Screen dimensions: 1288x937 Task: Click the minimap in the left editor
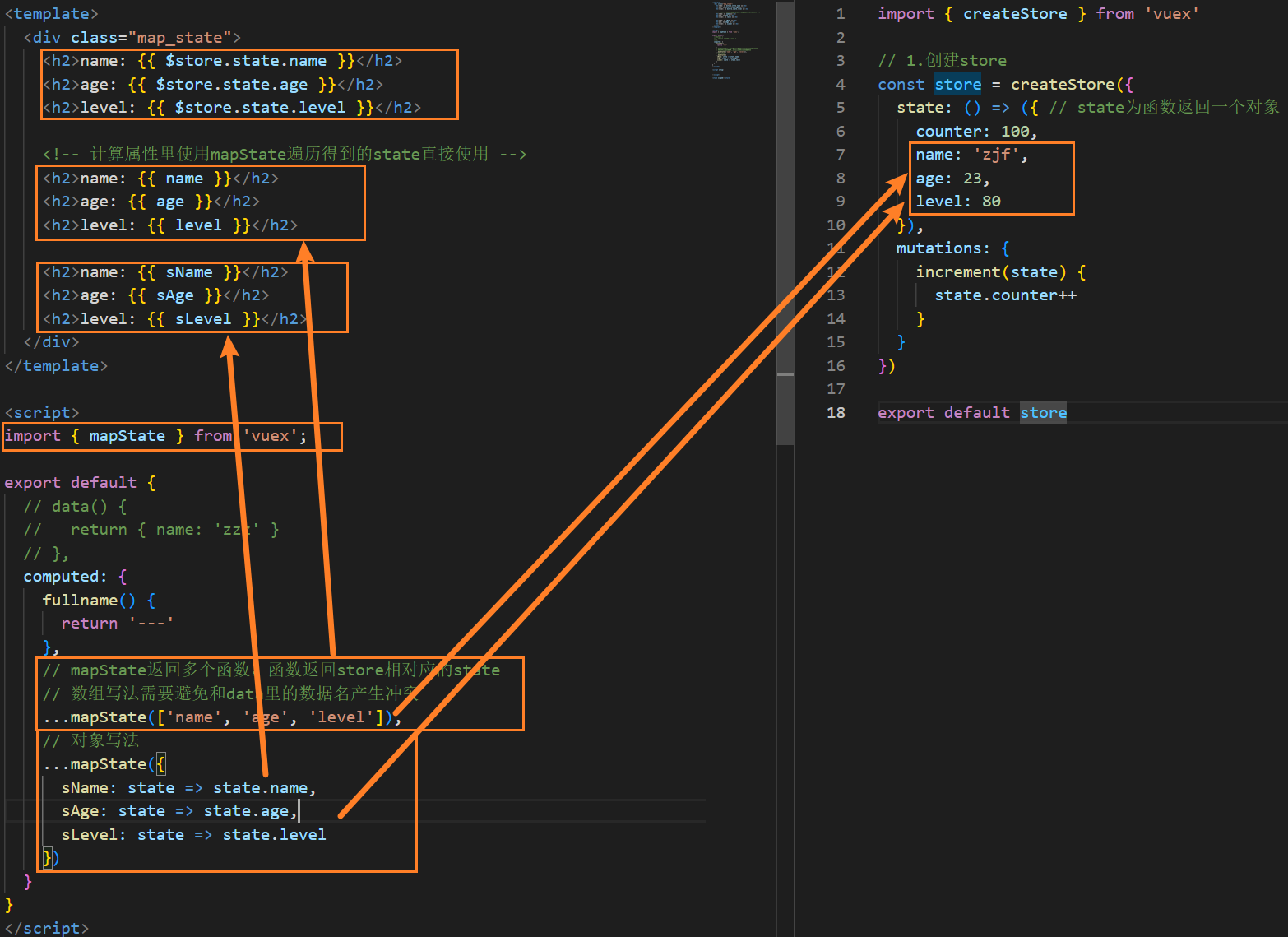[735, 41]
